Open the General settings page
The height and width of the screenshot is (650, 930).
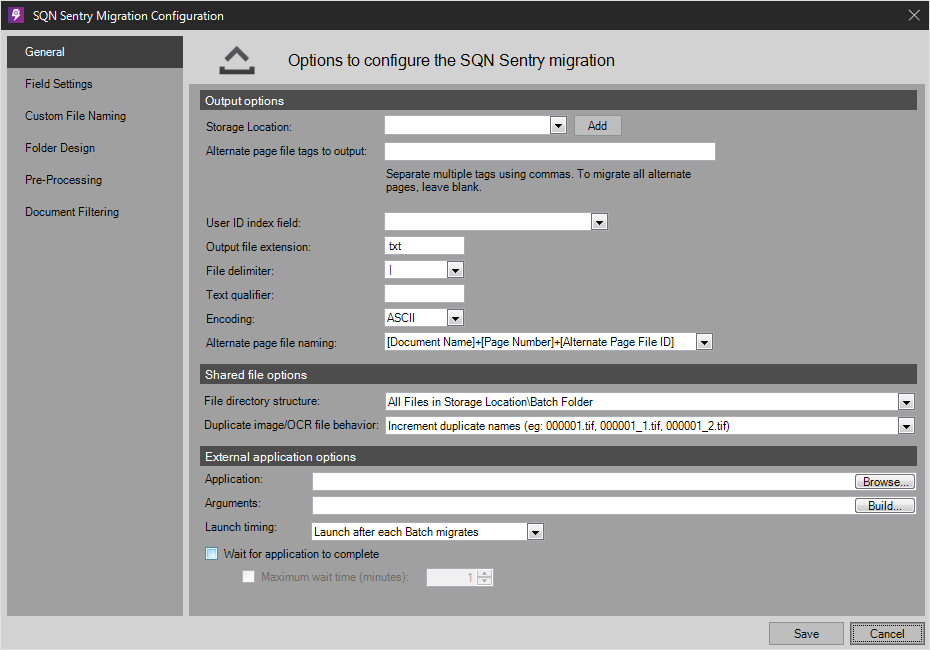(x=95, y=52)
